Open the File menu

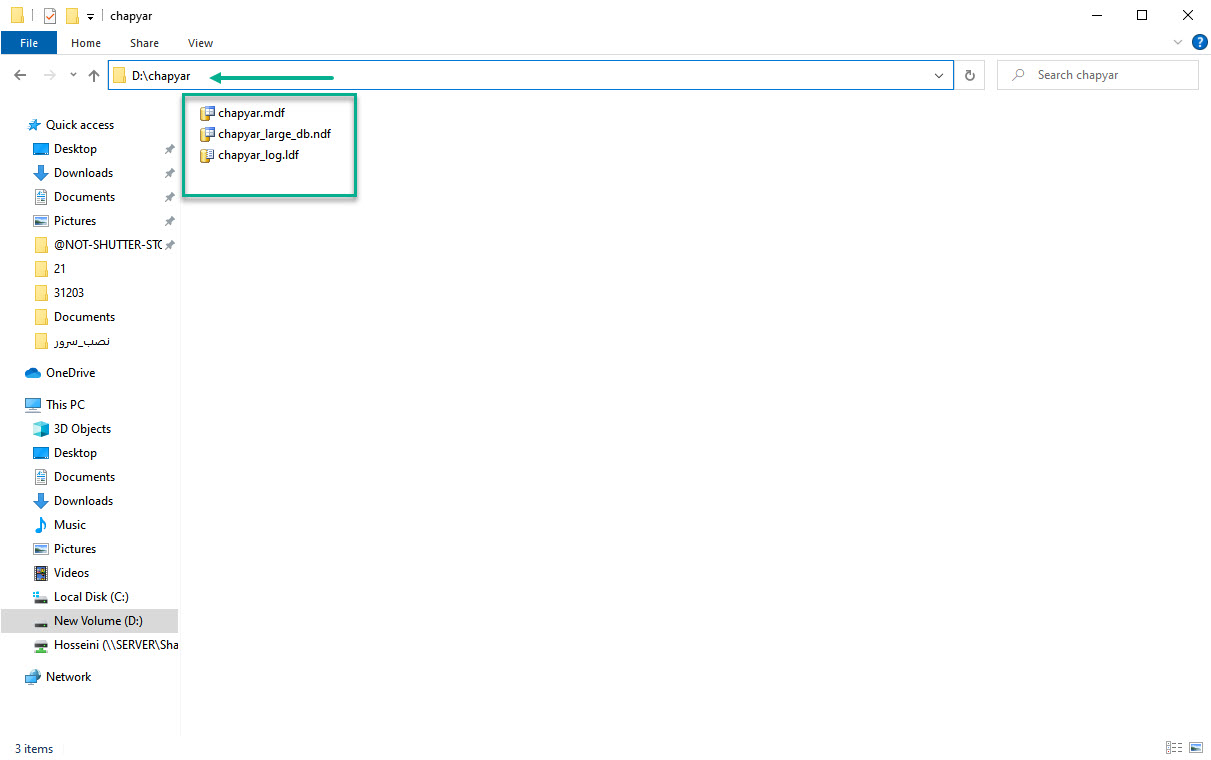(29, 43)
